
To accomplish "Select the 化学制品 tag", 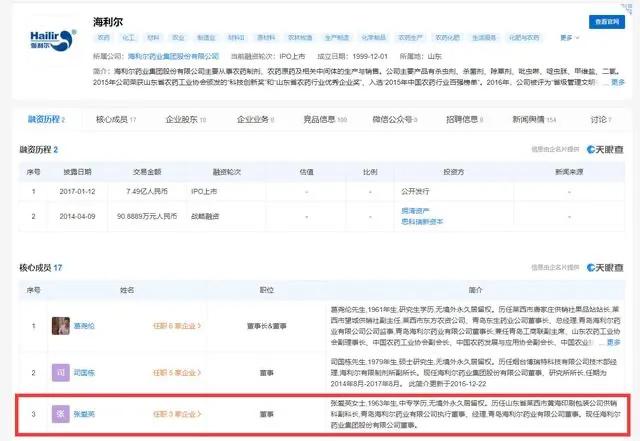I will click(x=373, y=38).
